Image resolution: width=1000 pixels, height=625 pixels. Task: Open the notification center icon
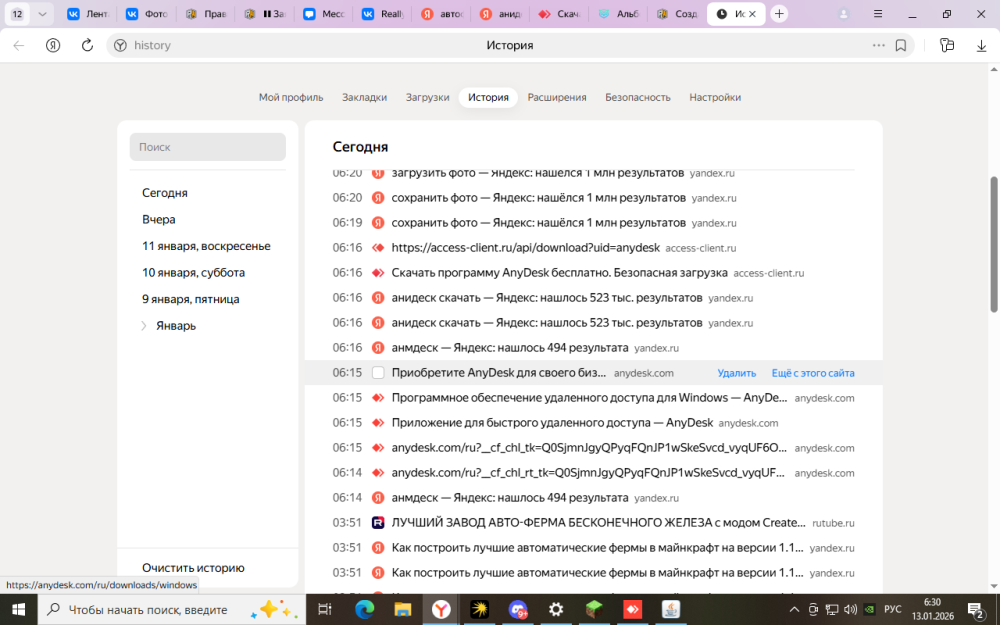coord(975,610)
